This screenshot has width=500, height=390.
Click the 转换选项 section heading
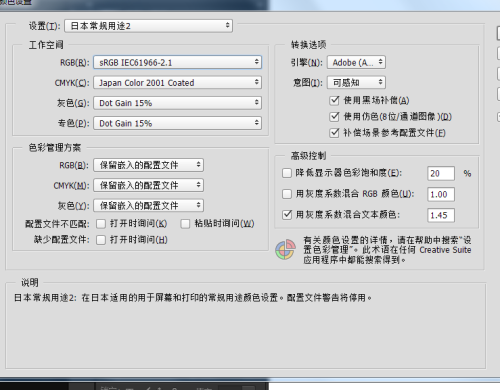[x=309, y=45]
